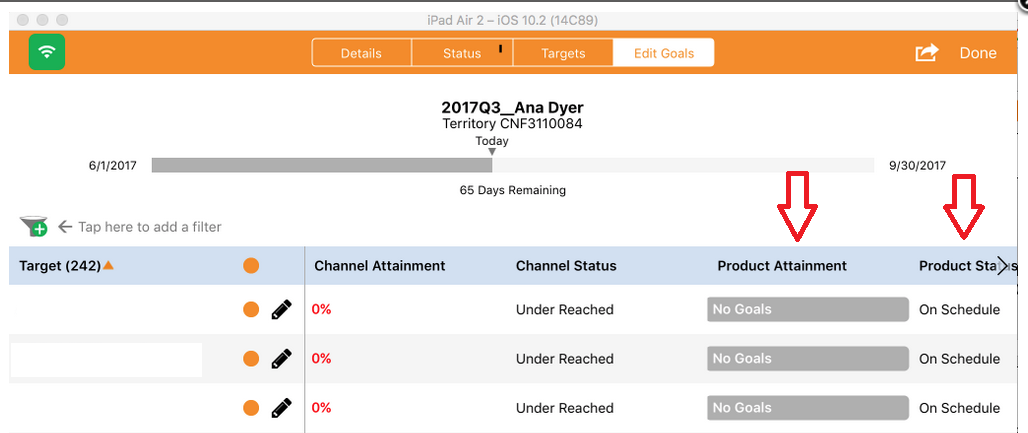Toggle the orange dot in second row
The height and width of the screenshot is (433, 1028).
coord(251,359)
